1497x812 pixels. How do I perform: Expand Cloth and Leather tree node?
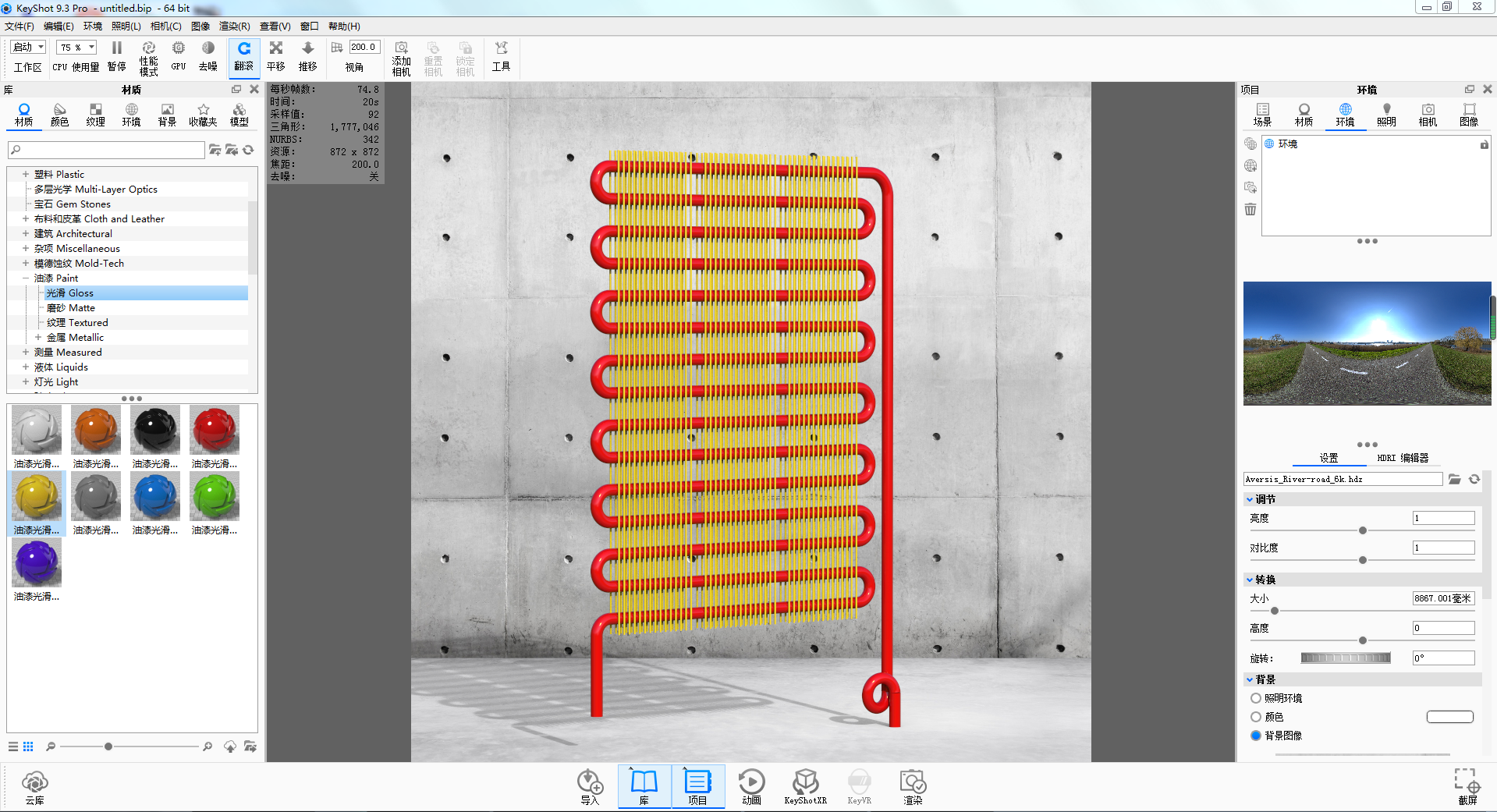[x=26, y=218]
